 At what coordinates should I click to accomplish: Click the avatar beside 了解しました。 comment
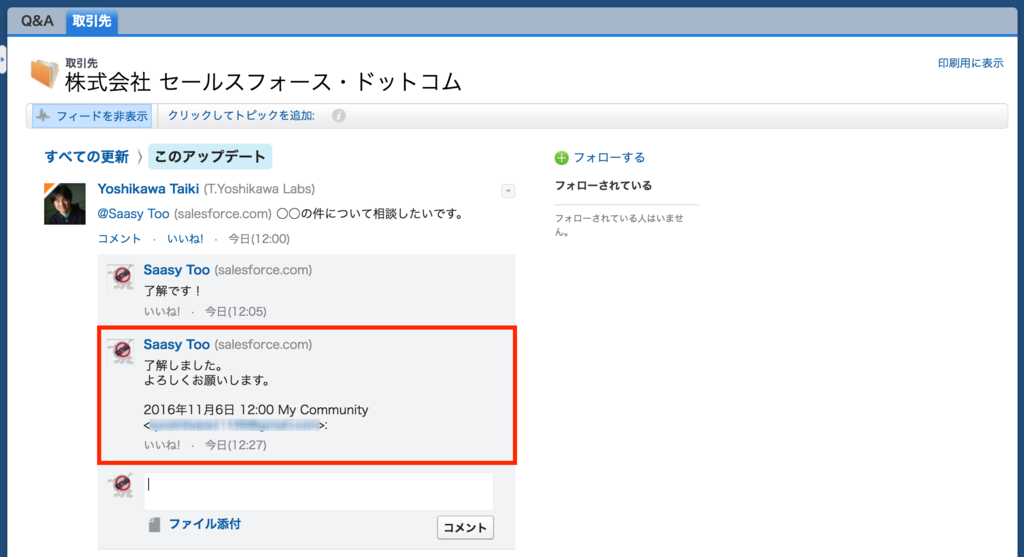[121, 351]
